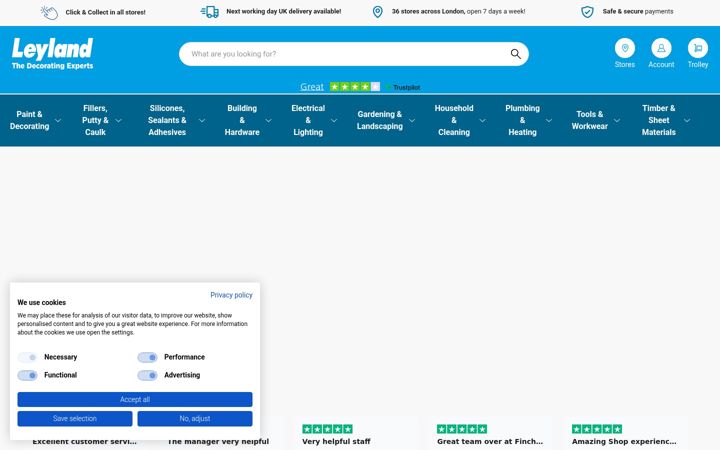
Task: Click the Click & Collect hand icon
Action: pos(49,12)
